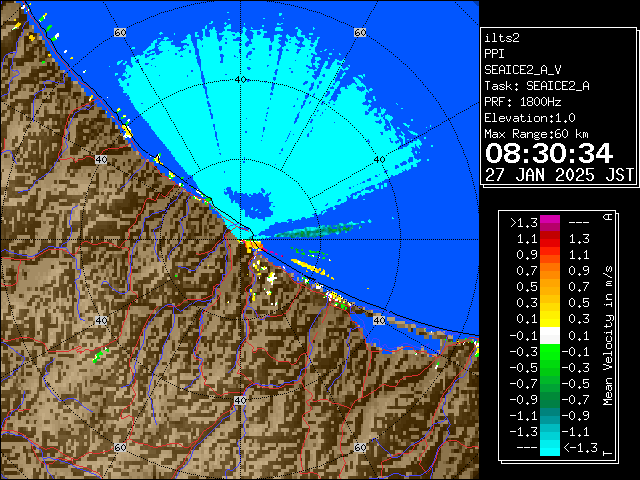This screenshot has height=480, width=640.
Task: Click the green echo cluster inland southwest
Action: point(100,356)
